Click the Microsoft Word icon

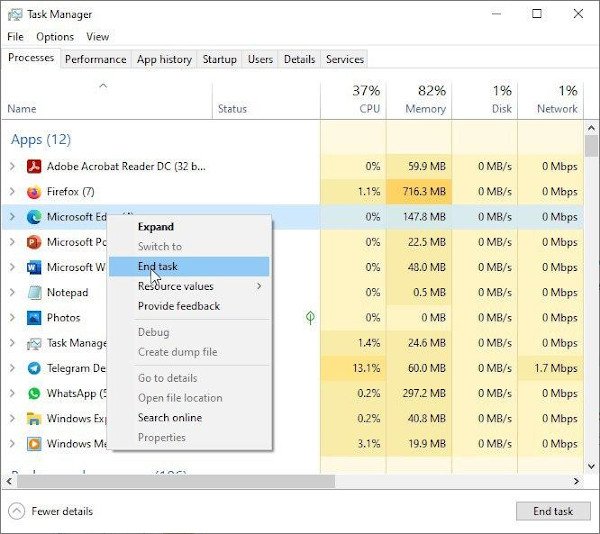[x=34, y=267]
